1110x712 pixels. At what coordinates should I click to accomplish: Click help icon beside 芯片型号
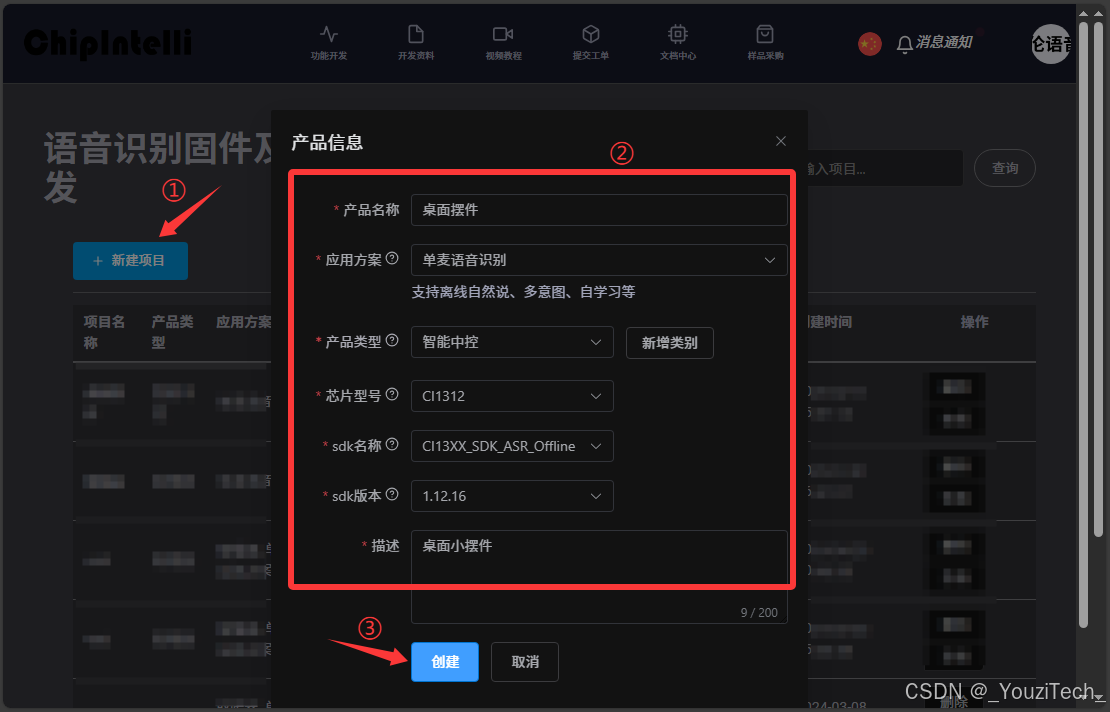[392, 394]
